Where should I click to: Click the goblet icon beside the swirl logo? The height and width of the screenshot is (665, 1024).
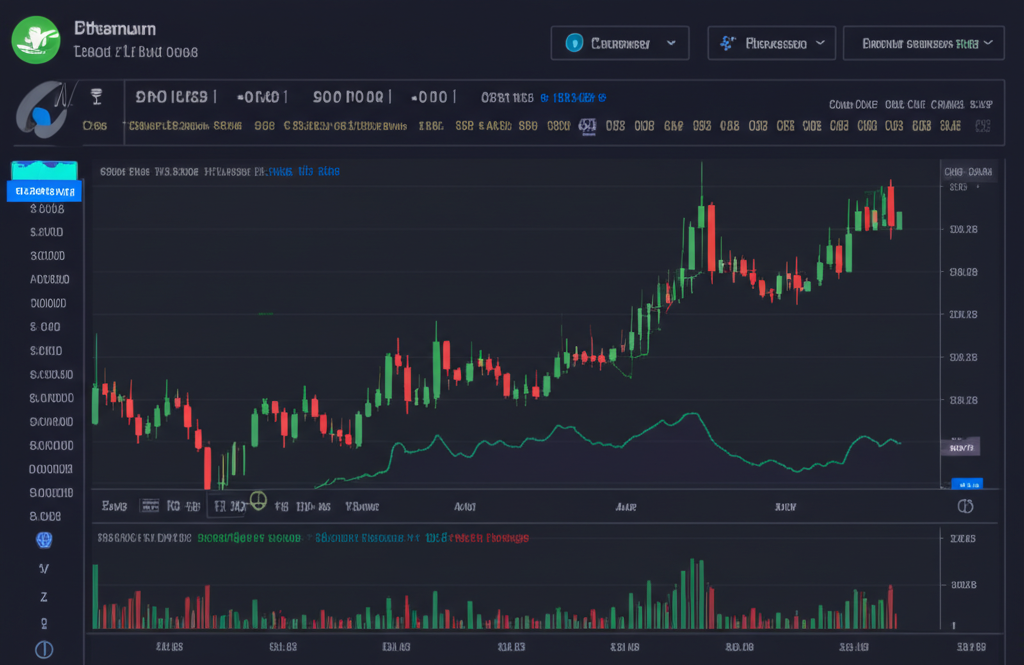point(97,97)
